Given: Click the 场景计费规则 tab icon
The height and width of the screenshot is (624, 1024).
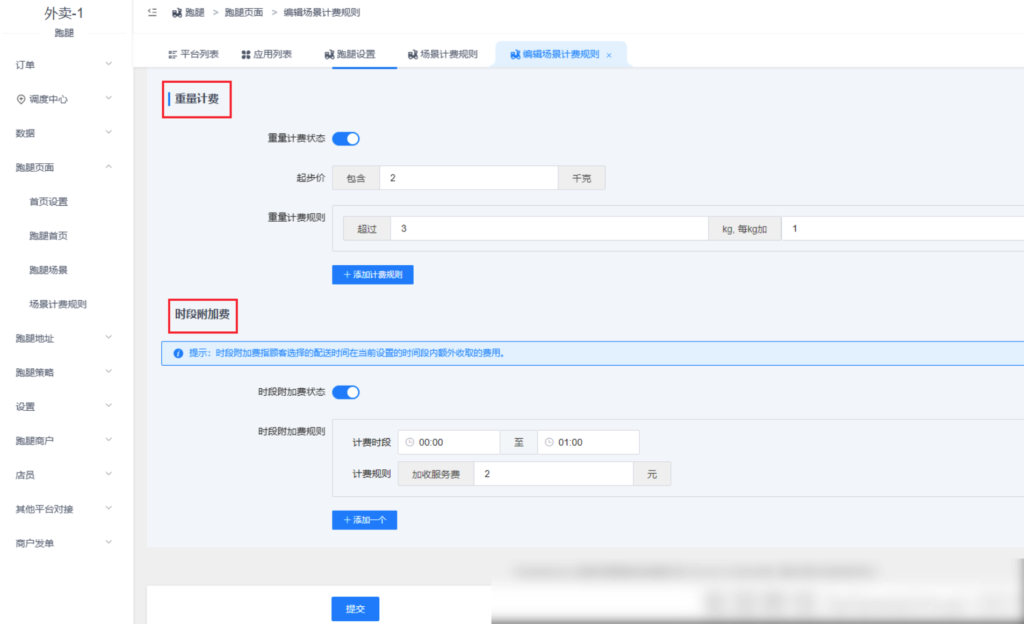Looking at the screenshot, I should coord(412,53).
